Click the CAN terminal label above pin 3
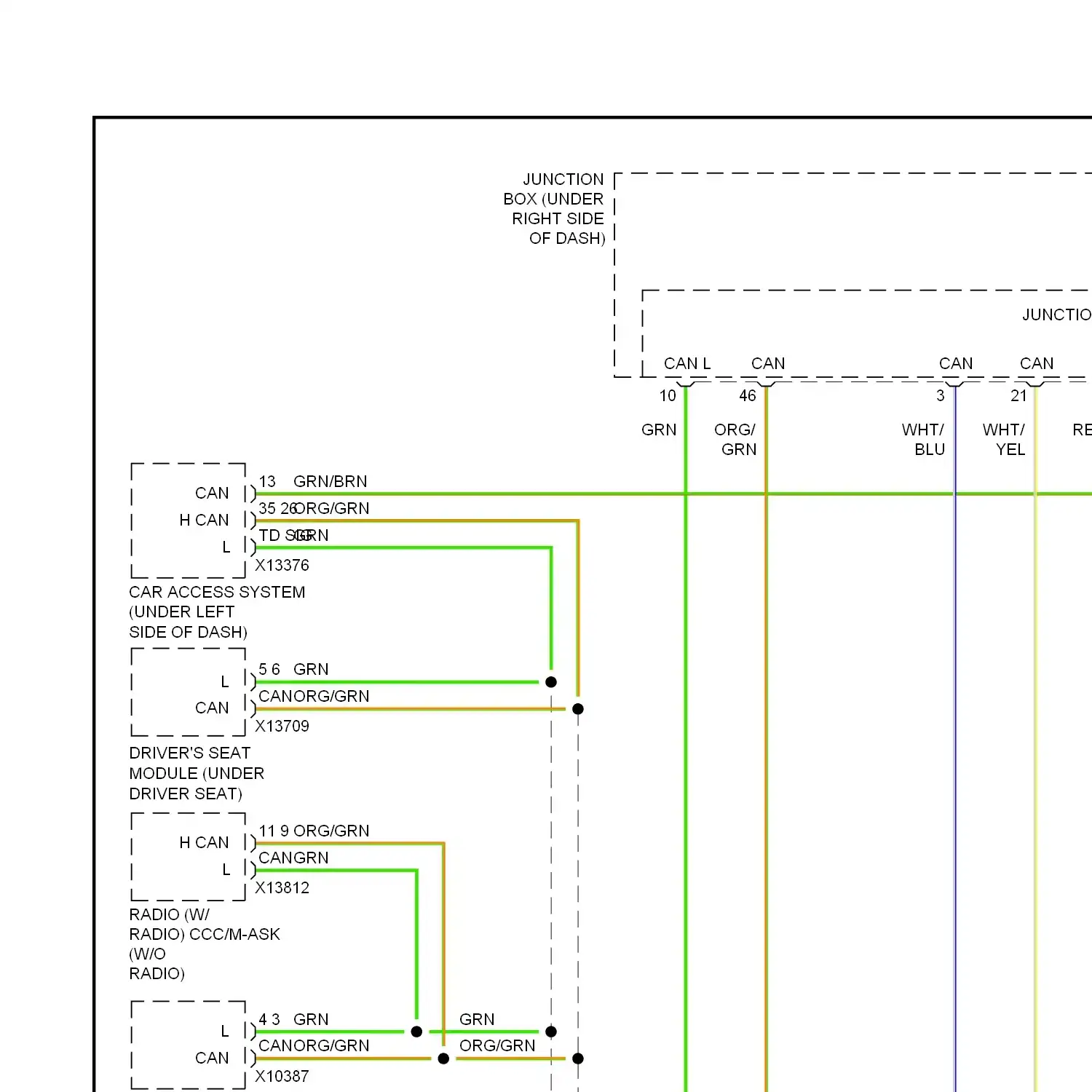The width and height of the screenshot is (1092, 1092). coord(956,363)
